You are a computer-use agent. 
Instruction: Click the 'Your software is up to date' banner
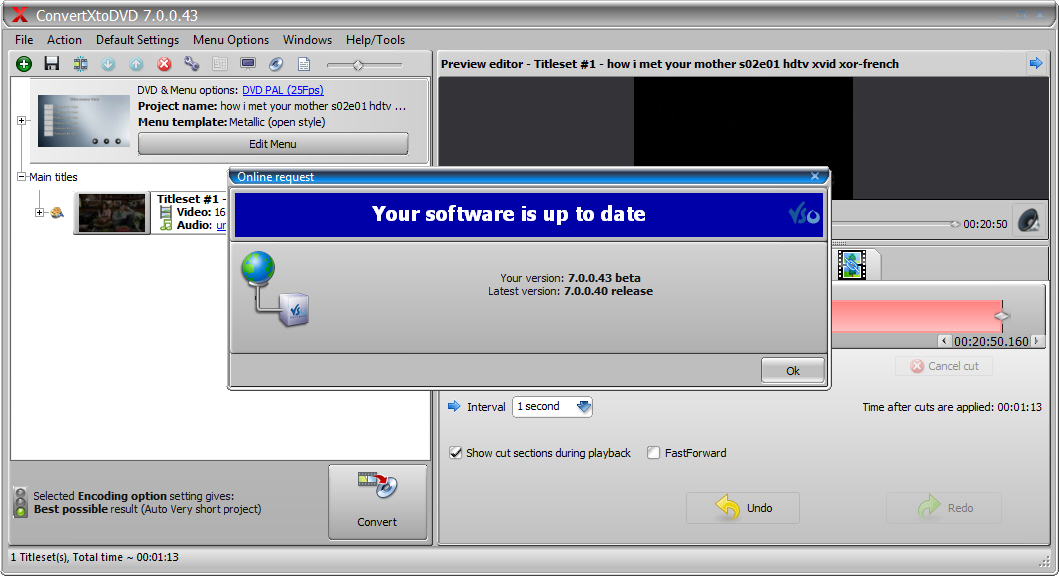(x=529, y=214)
